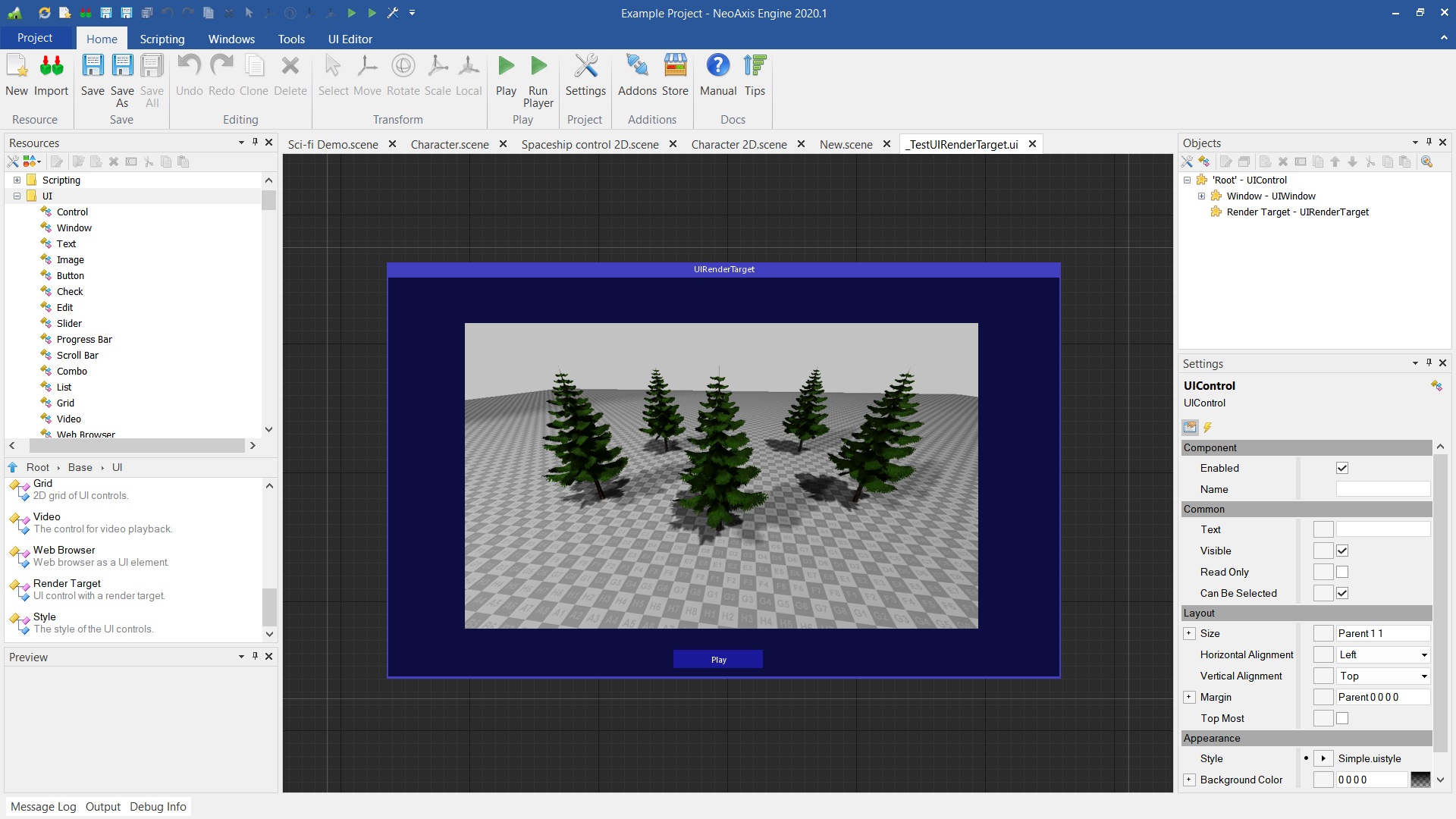Click the Import resource icon
The image size is (1456, 819).
(51, 67)
